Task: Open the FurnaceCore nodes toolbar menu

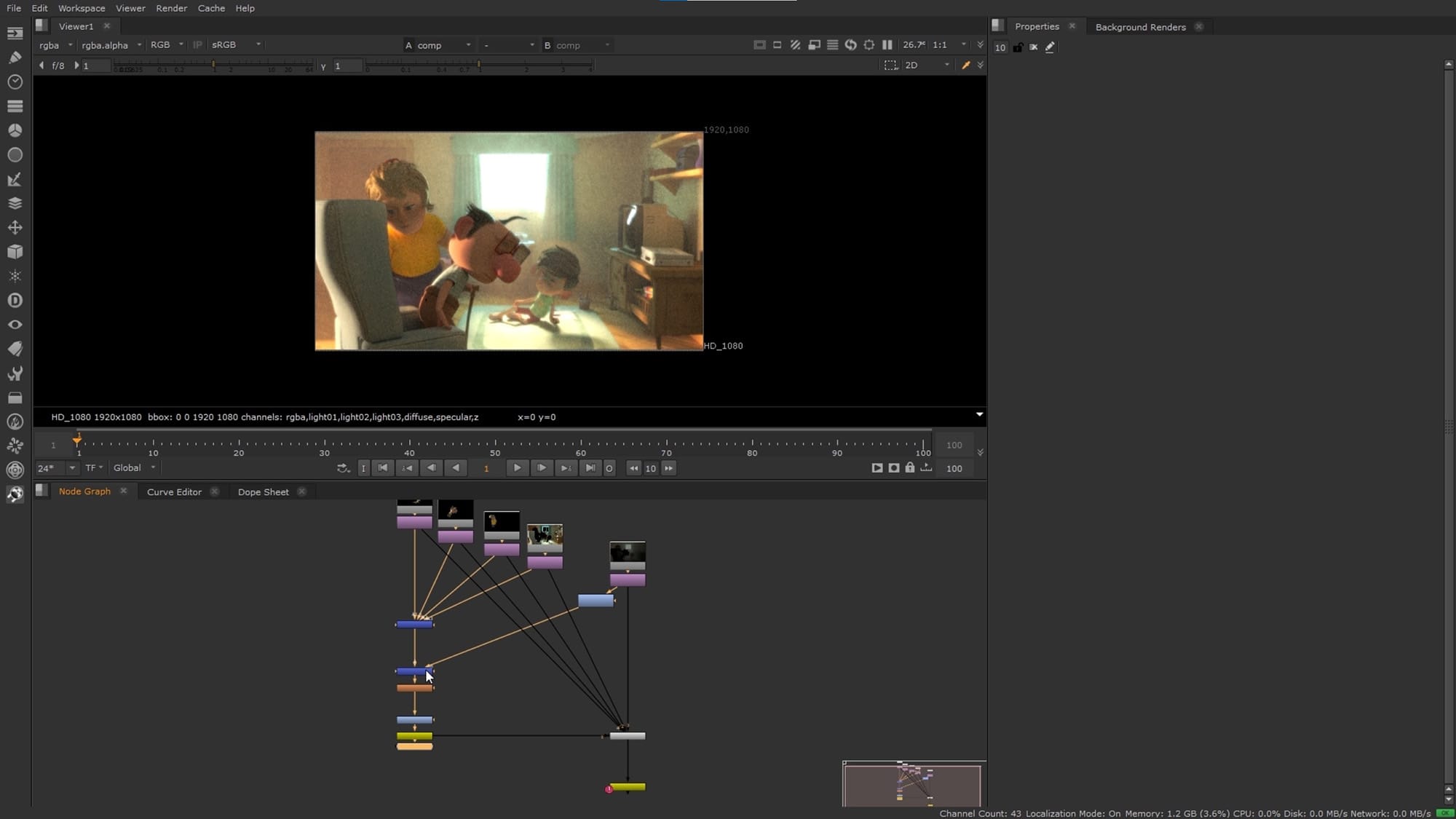Action: [x=15, y=422]
